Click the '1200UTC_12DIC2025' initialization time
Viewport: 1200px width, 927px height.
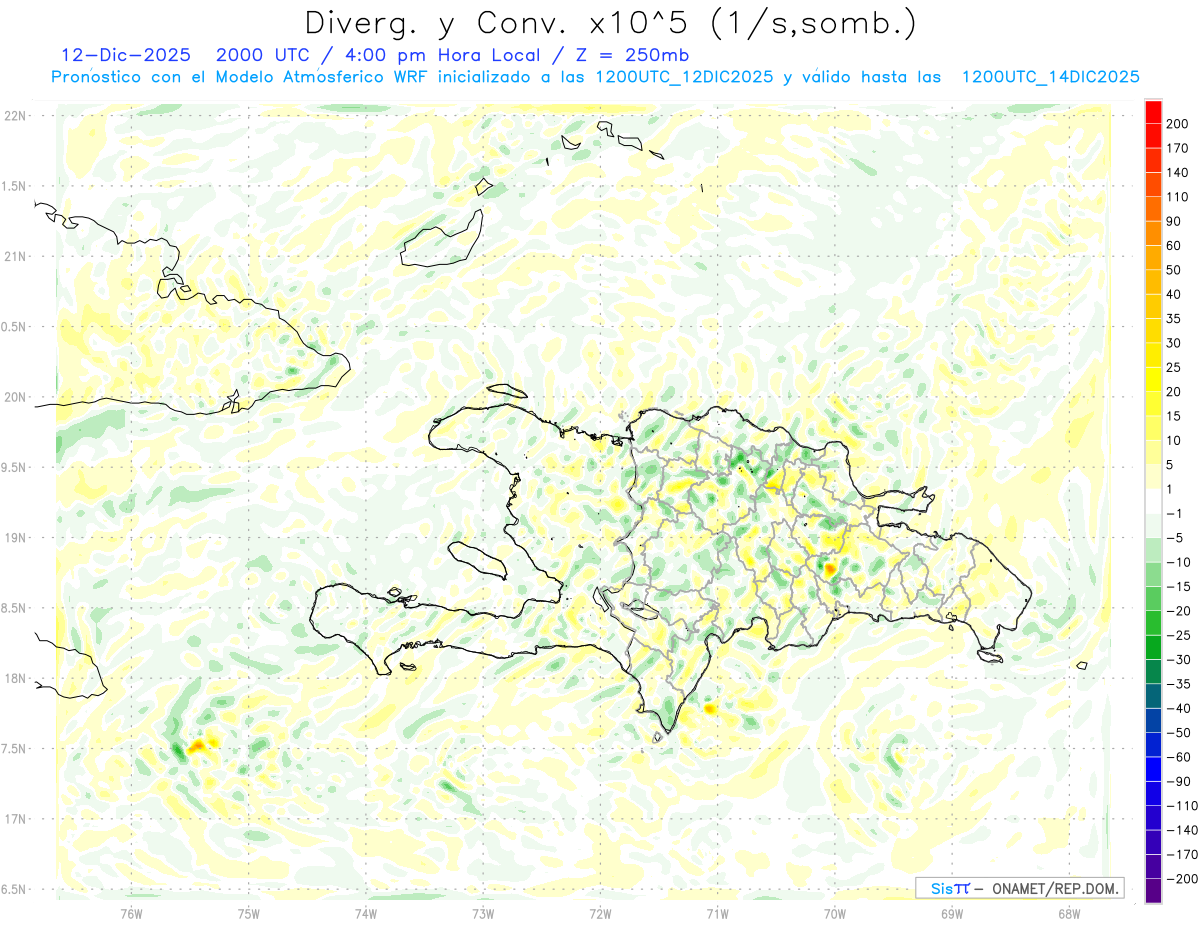click(684, 77)
